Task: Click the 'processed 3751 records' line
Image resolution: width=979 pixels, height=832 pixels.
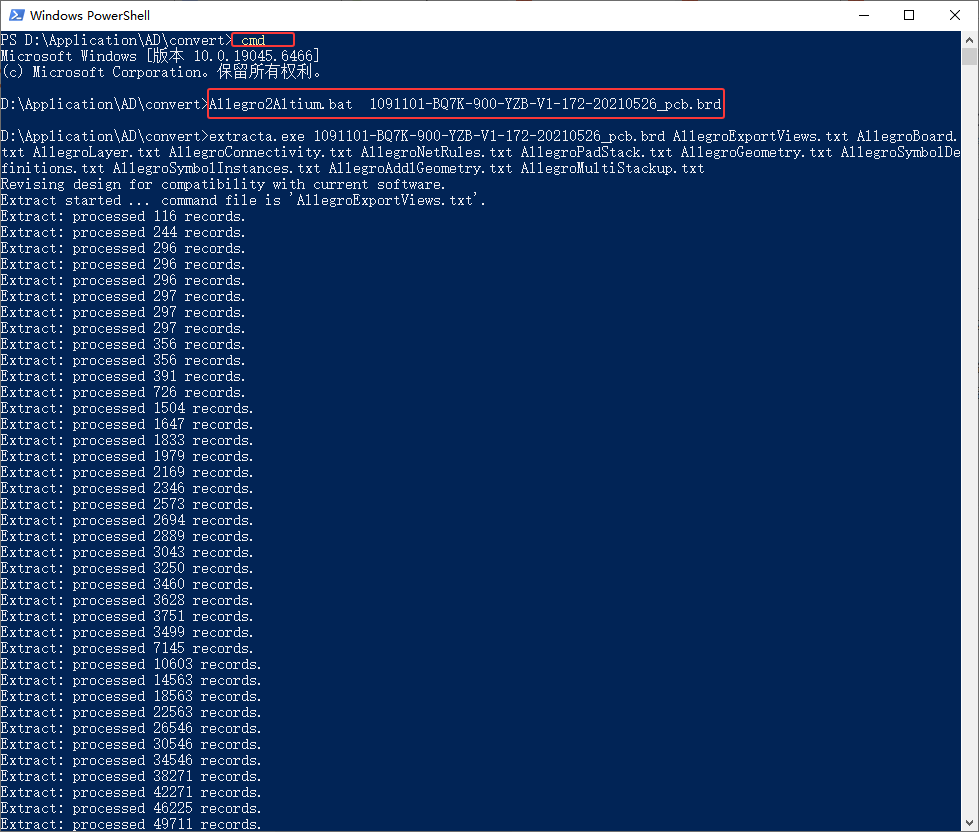Action: (127, 617)
